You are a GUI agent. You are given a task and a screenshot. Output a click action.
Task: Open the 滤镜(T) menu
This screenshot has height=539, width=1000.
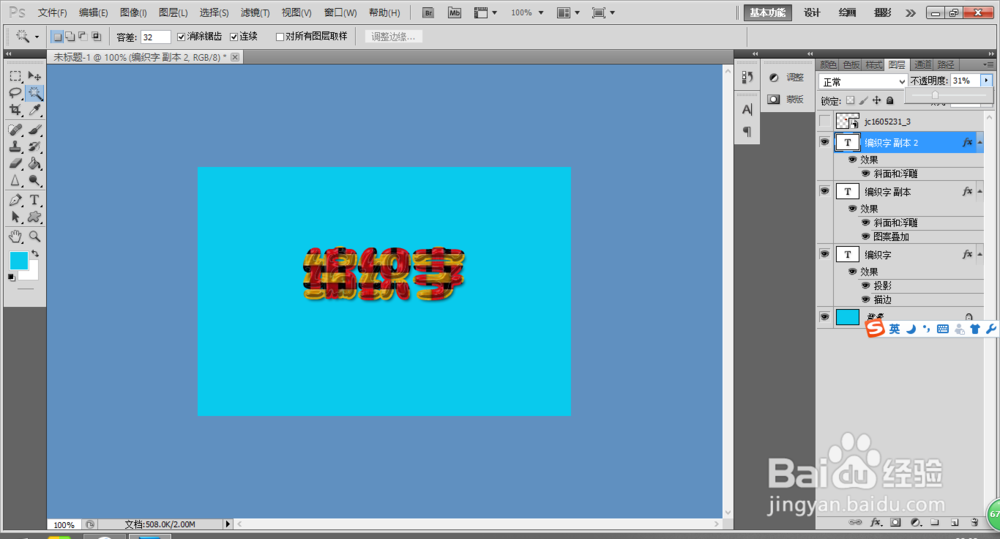(255, 13)
